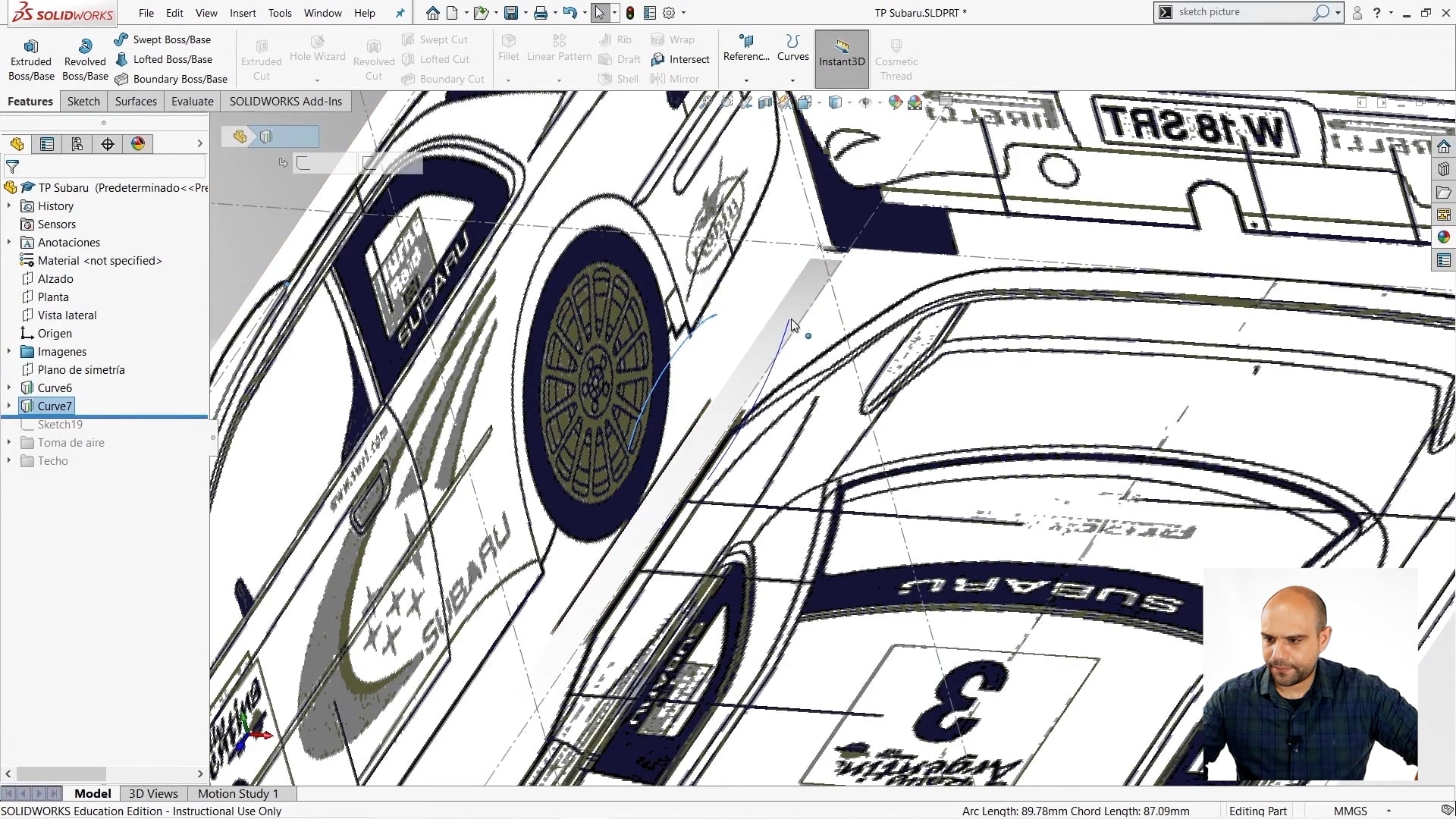Open the Section View tool
The height and width of the screenshot is (819, 1456).
(x=765, y=102)
